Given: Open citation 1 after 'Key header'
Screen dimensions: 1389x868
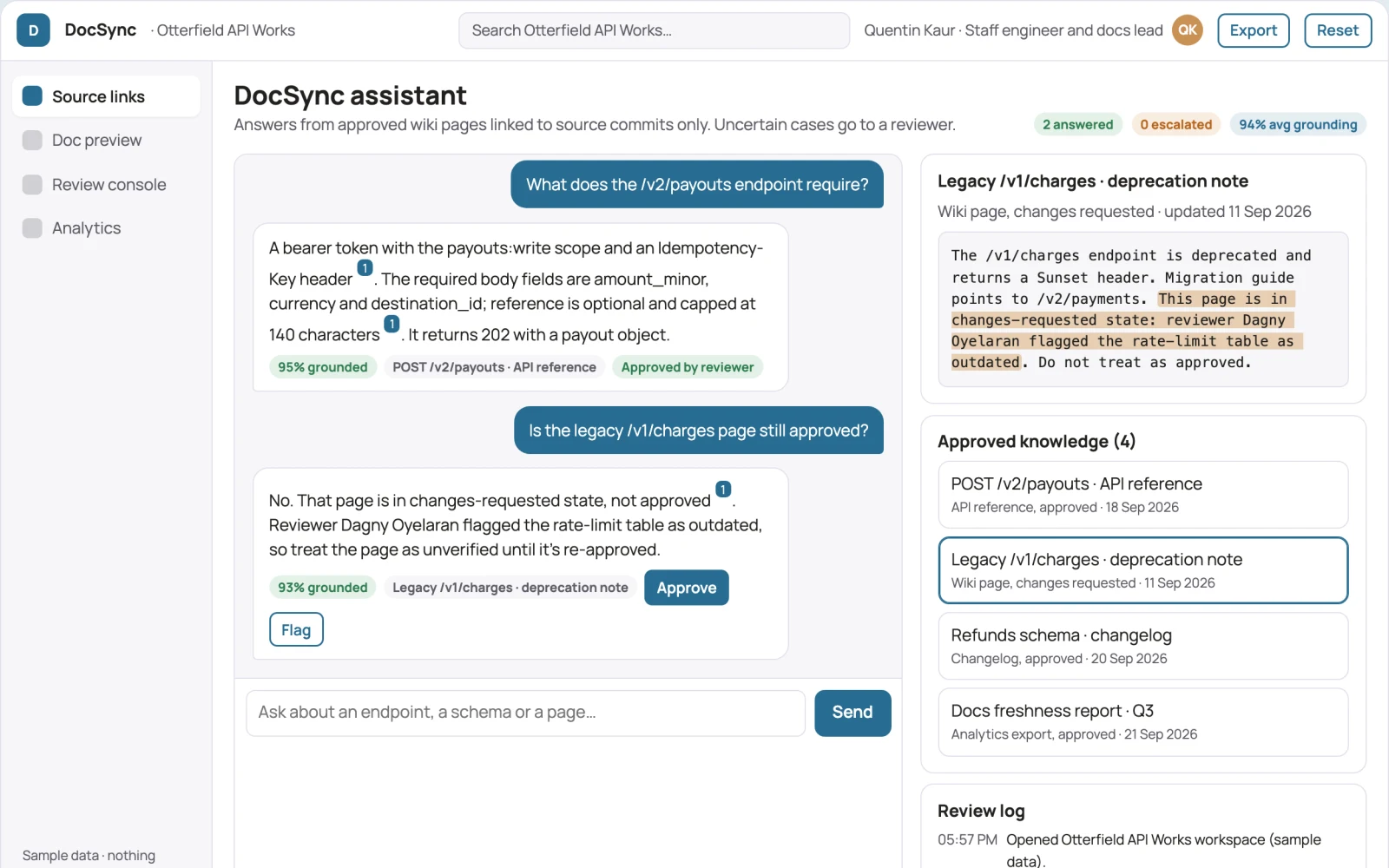Looking at the screenshot, I should 365,268.
